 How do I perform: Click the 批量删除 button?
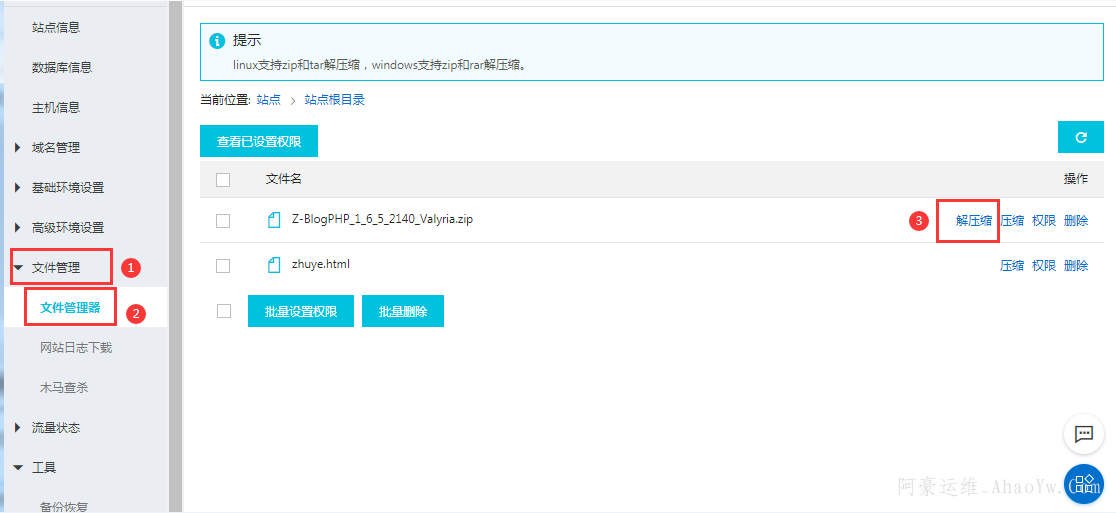click(402, 311)
